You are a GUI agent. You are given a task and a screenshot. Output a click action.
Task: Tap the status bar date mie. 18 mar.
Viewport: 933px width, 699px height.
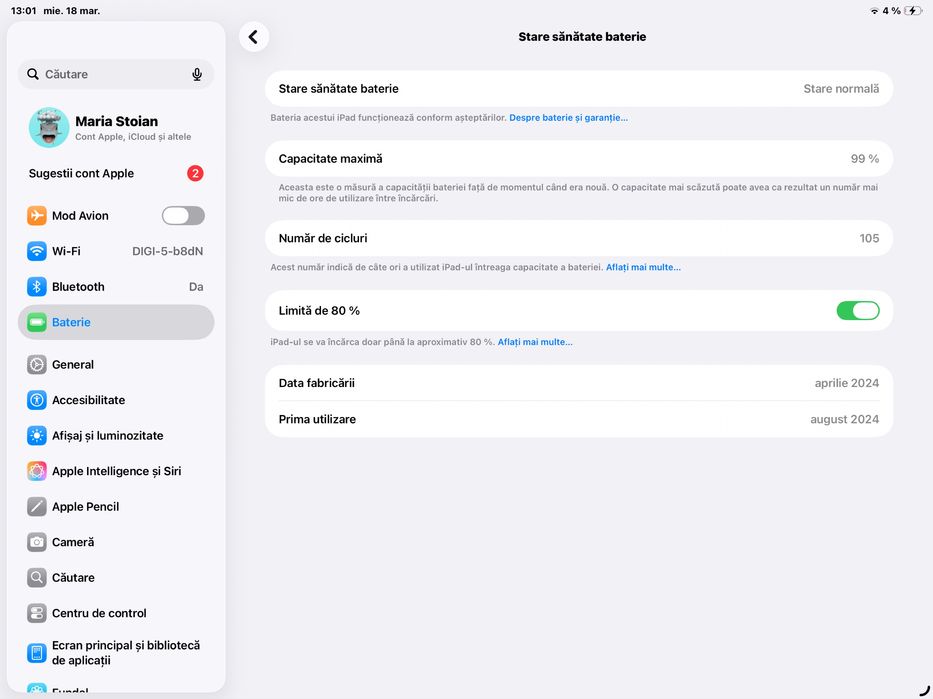(71, 11)
